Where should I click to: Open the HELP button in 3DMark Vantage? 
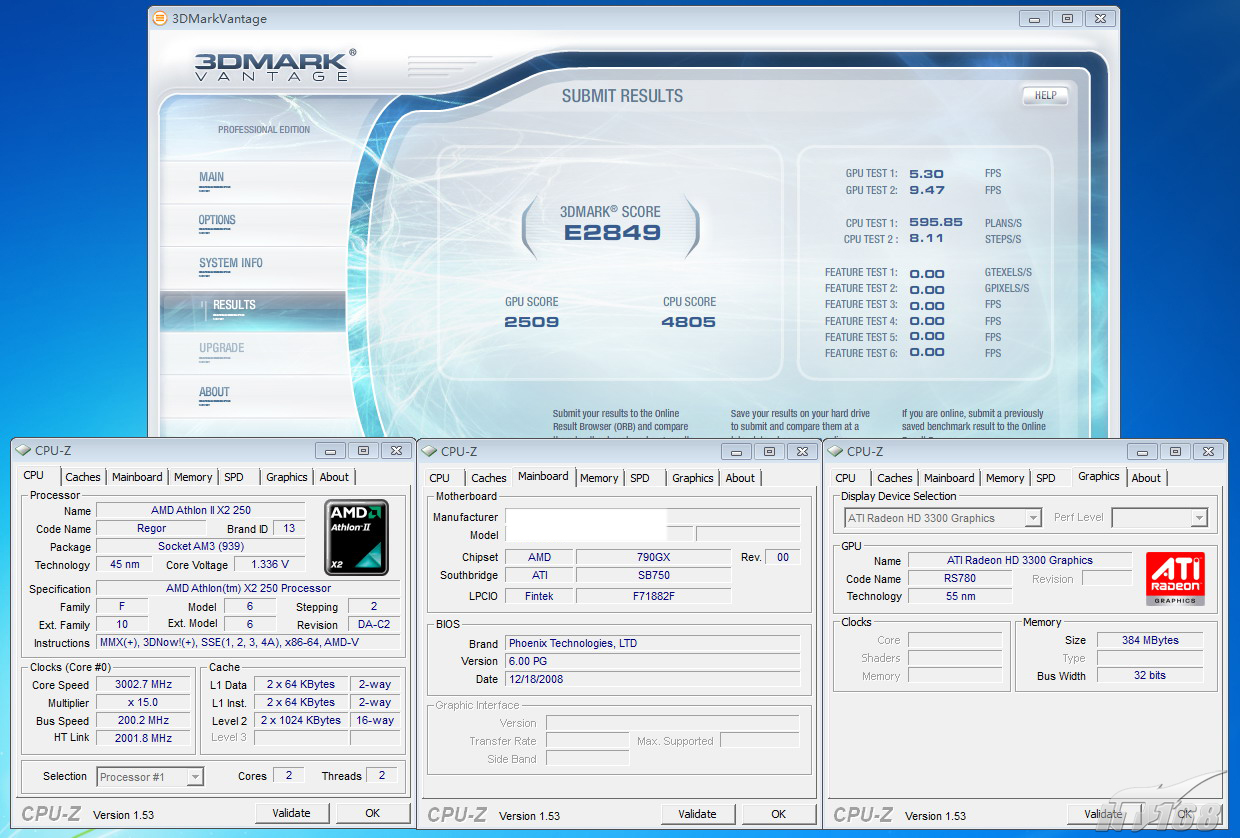click(1045, 96)
